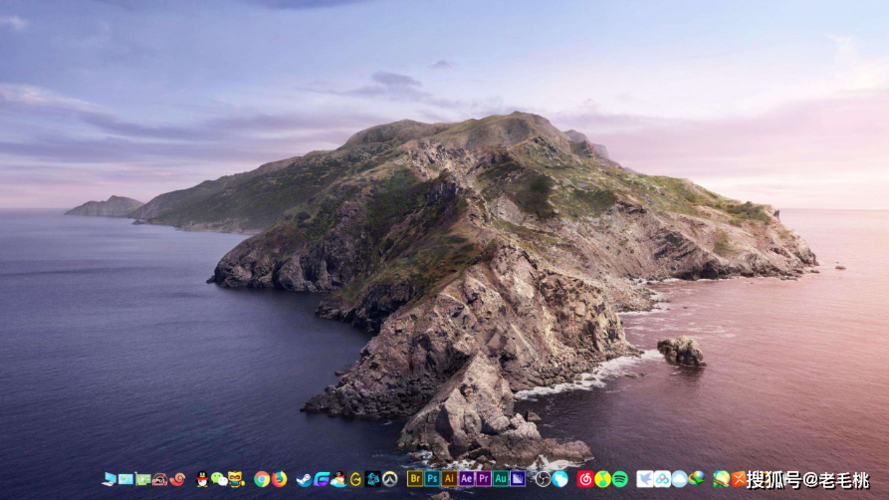Open the yellow G icon app
The height and width of the screenshot is (500, 889).
coord(355,480)
